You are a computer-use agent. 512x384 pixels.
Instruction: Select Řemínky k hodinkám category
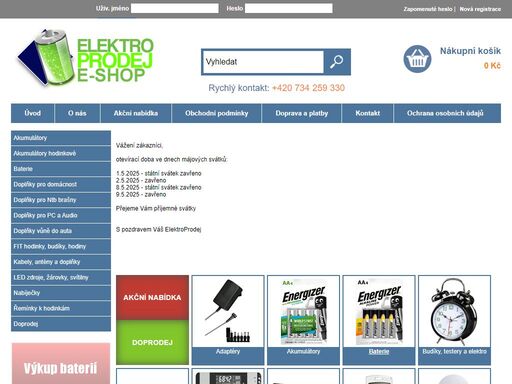point(61,308)
